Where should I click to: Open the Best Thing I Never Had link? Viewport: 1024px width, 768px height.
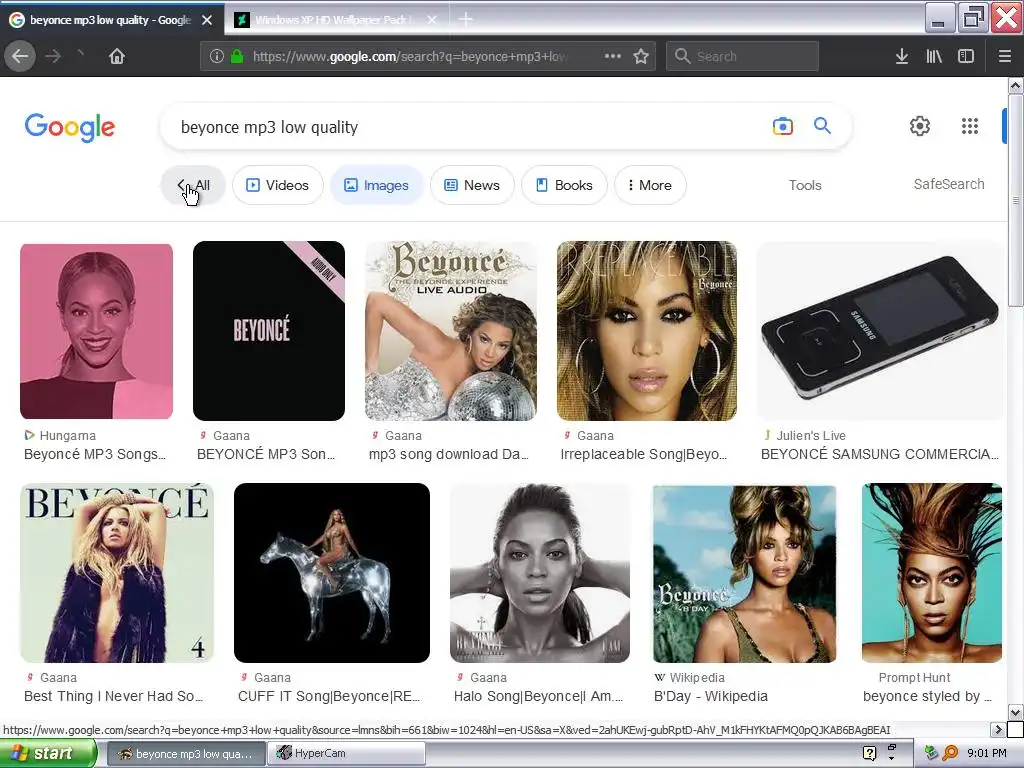(114, 696)
